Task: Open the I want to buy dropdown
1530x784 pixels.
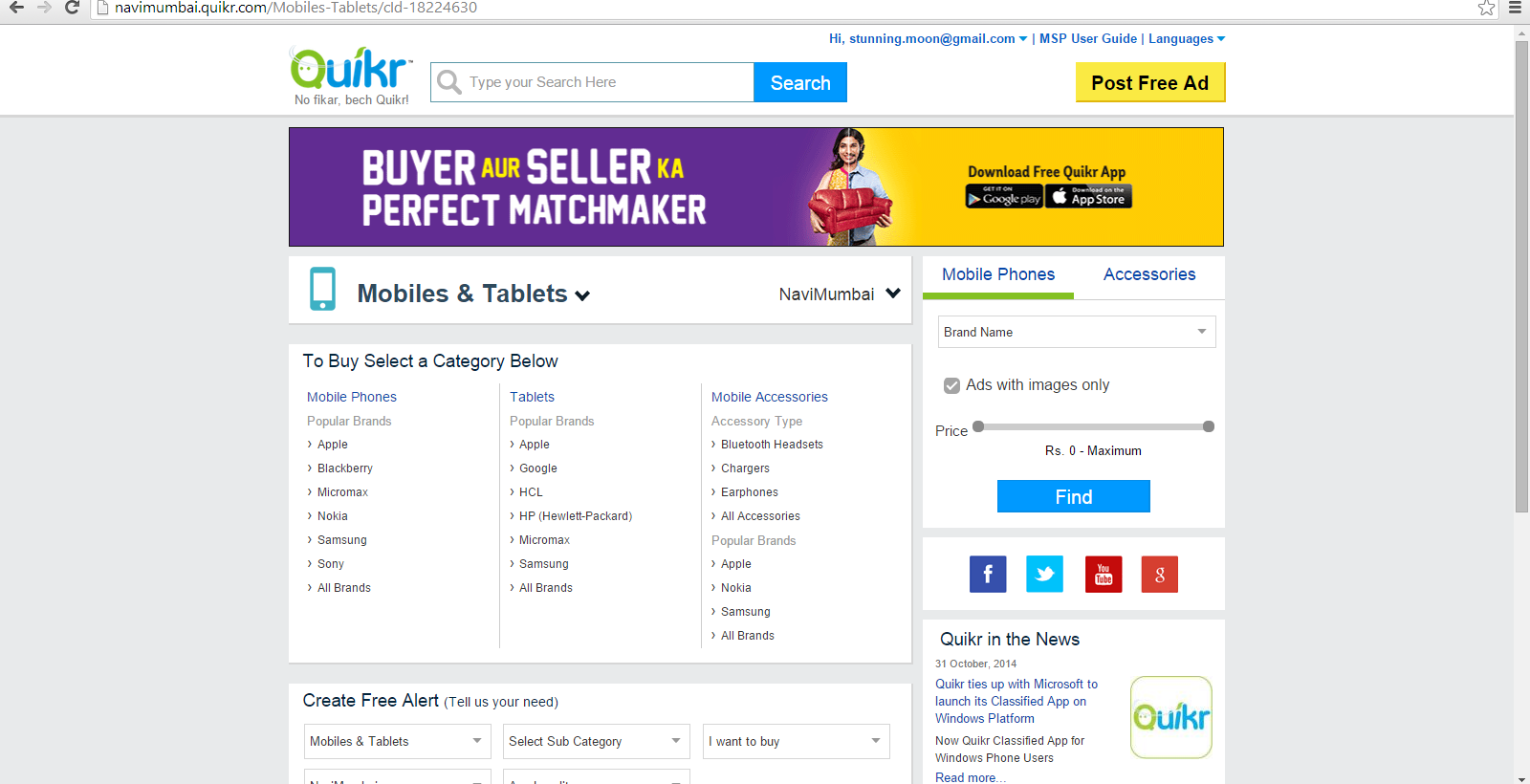Action: pyautogui.click(x=797, y=741)
